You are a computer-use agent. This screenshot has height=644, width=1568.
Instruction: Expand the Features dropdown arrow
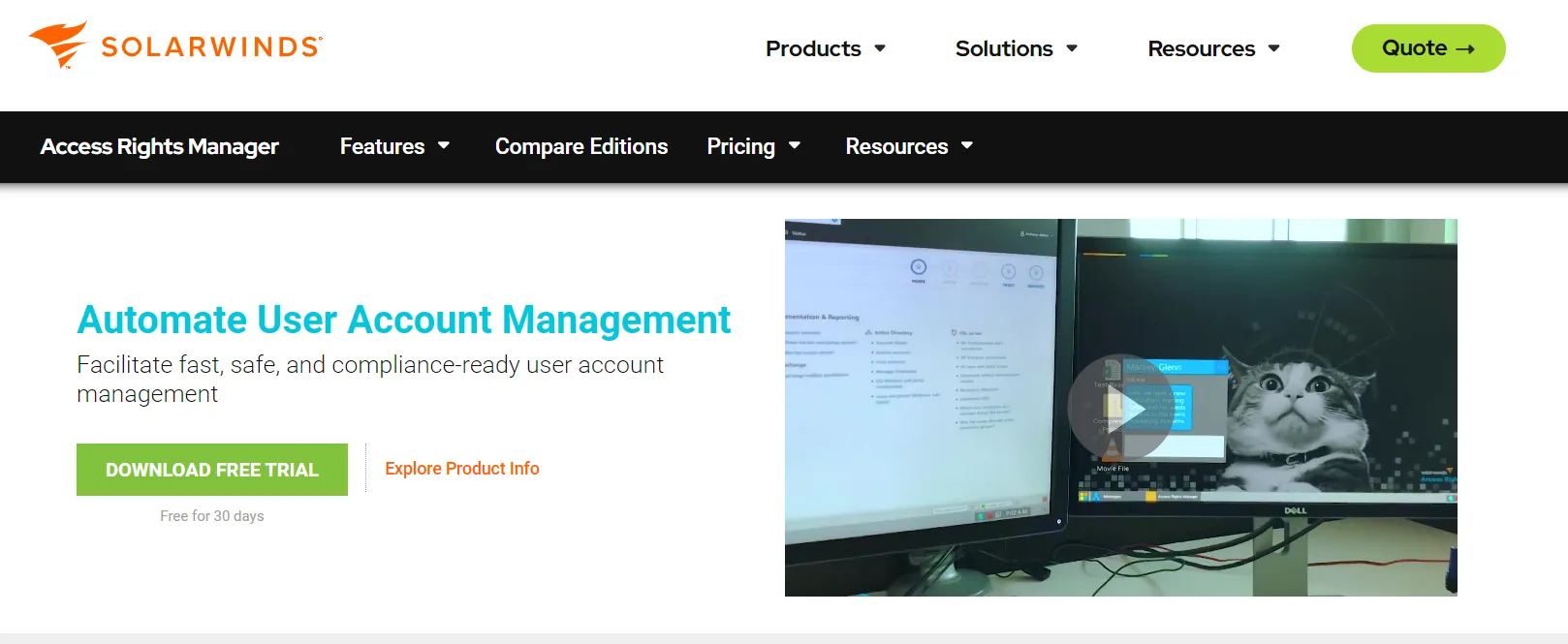click(x=444, y=146)
